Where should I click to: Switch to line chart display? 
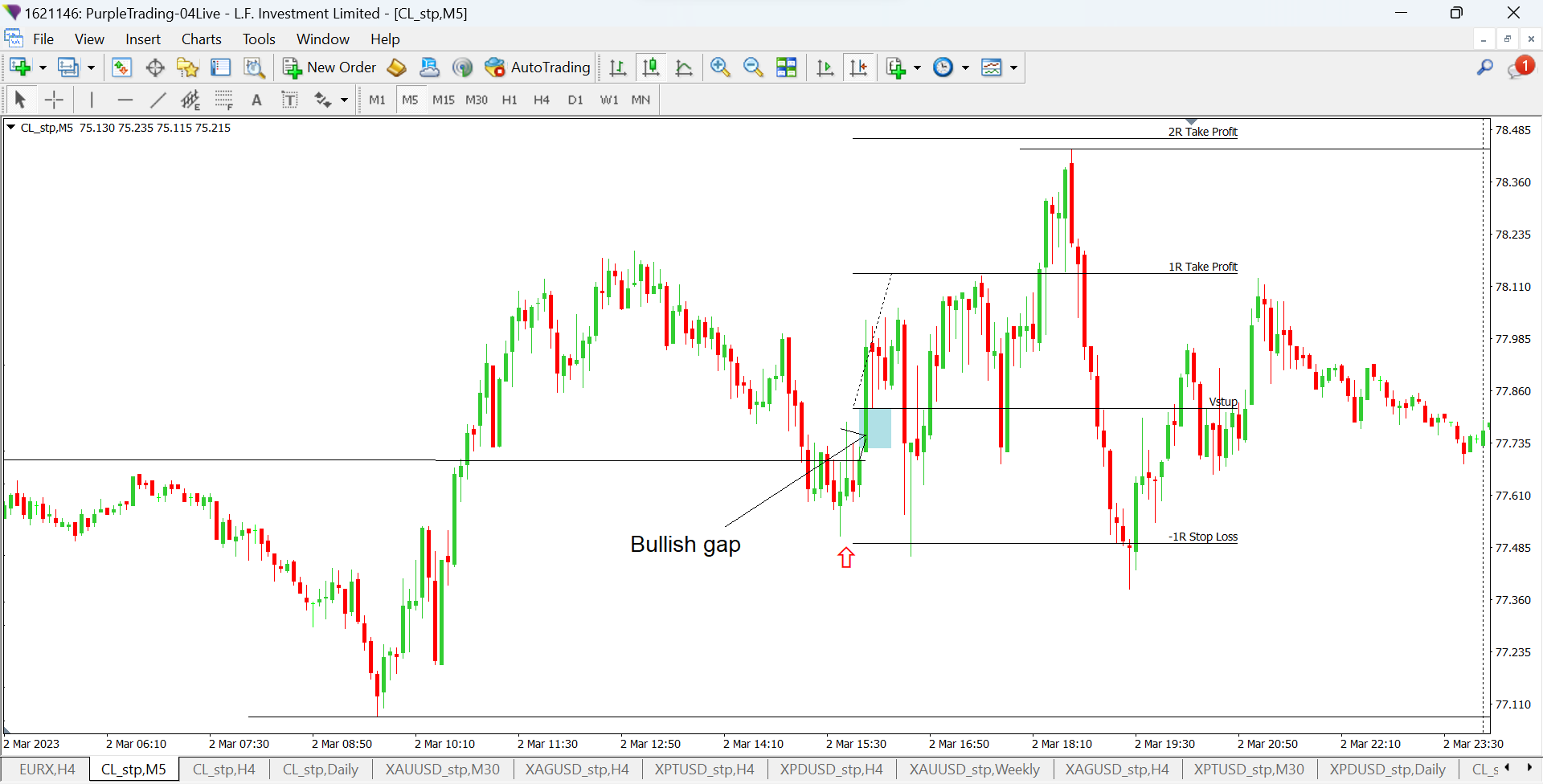pyautogui.click(x=684, y=67)
